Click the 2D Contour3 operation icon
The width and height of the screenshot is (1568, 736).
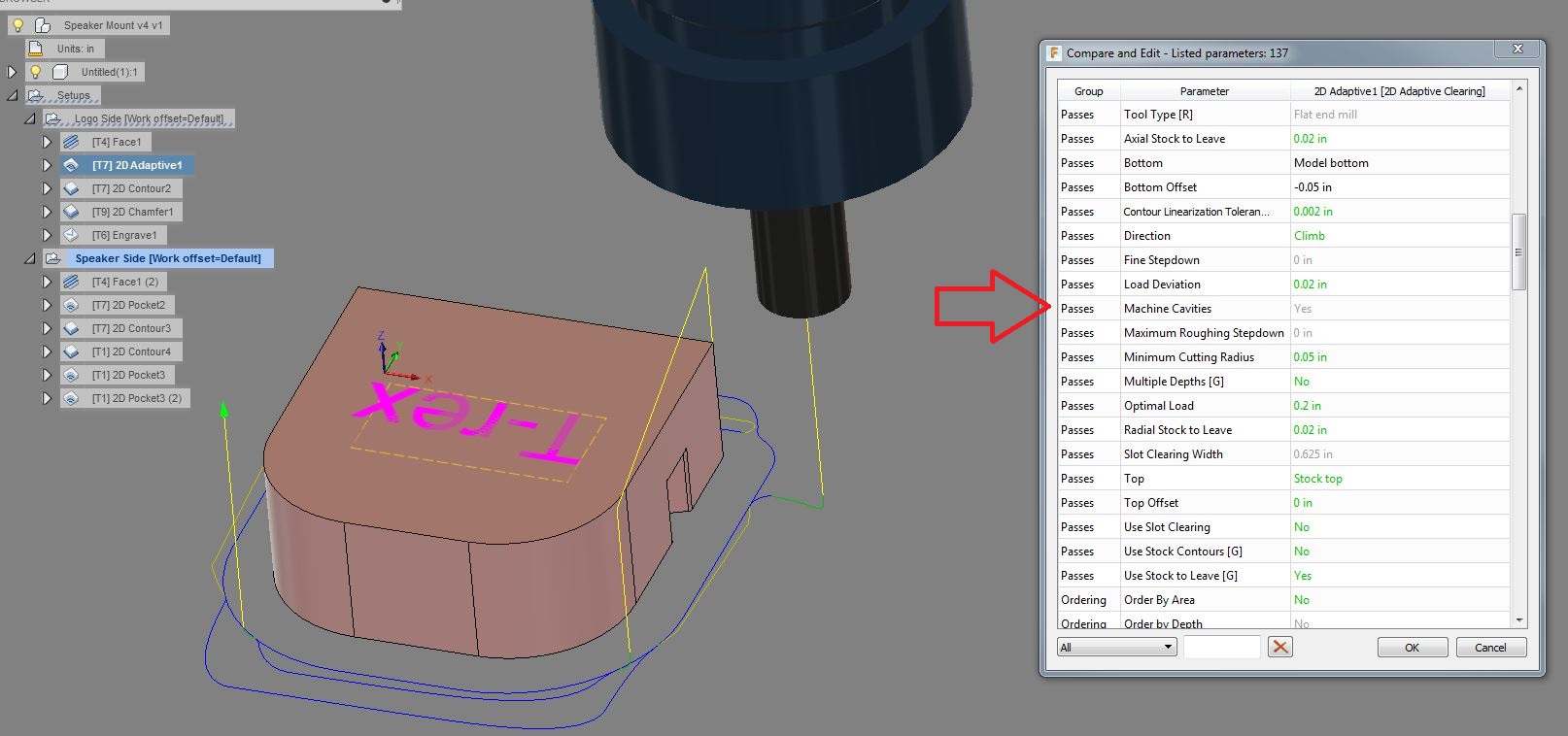[71, 328]
